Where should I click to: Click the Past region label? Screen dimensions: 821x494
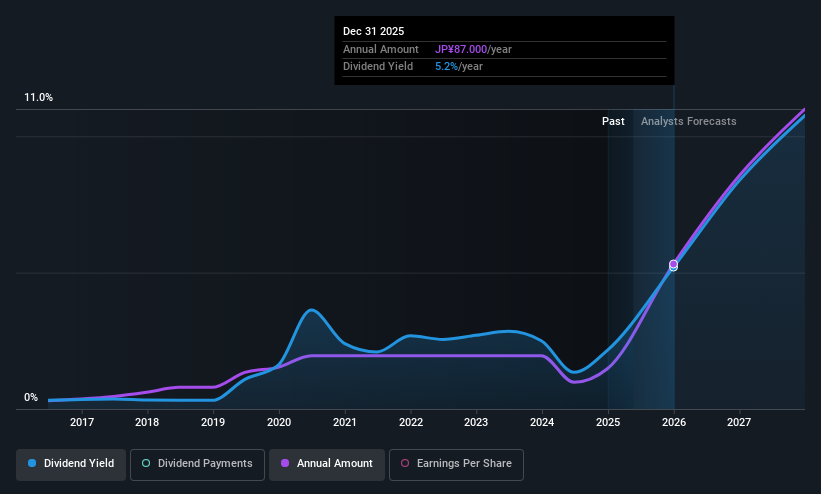[613, 121]
